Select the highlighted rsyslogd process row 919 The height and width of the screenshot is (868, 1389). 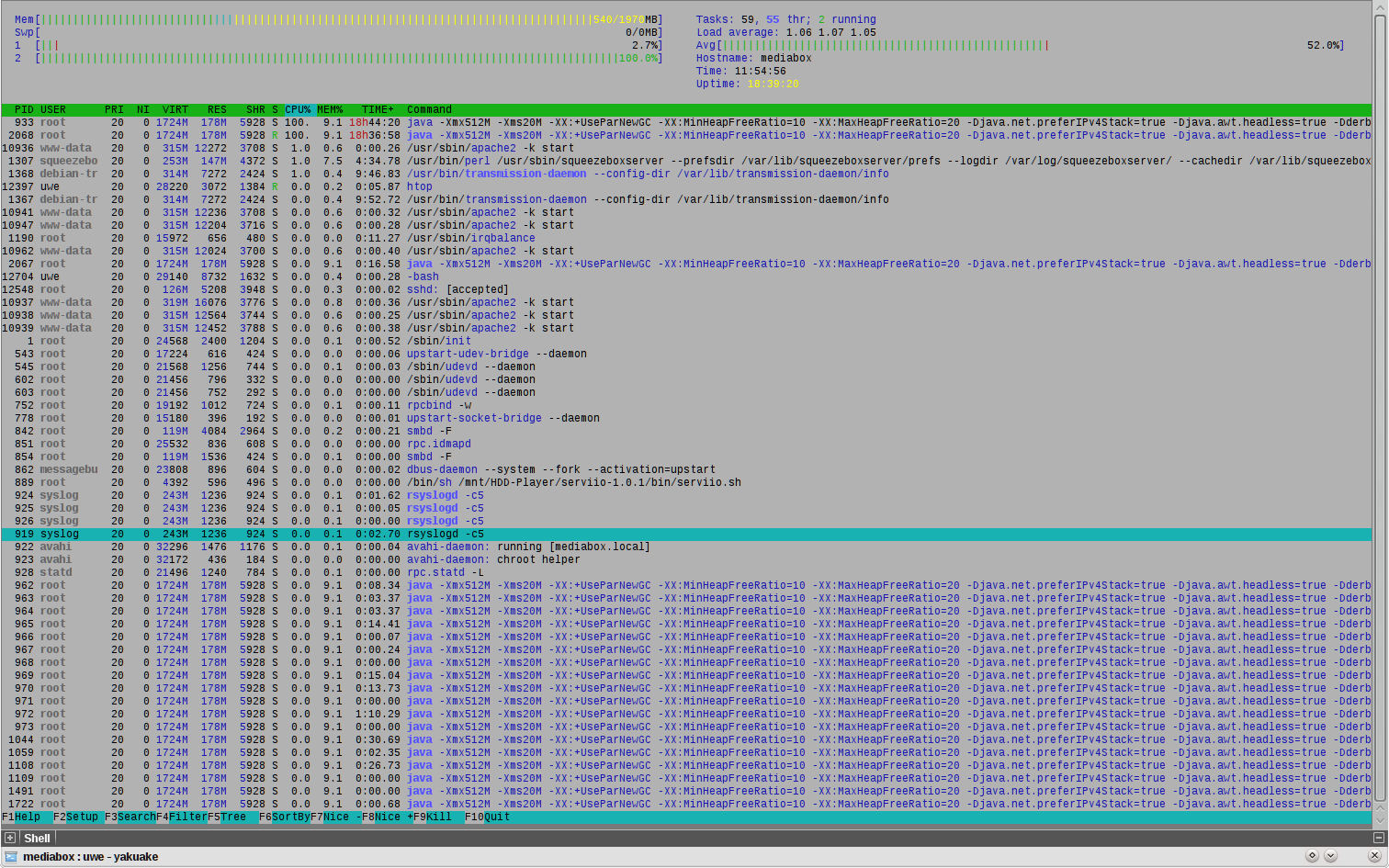[x=686, y=534]
